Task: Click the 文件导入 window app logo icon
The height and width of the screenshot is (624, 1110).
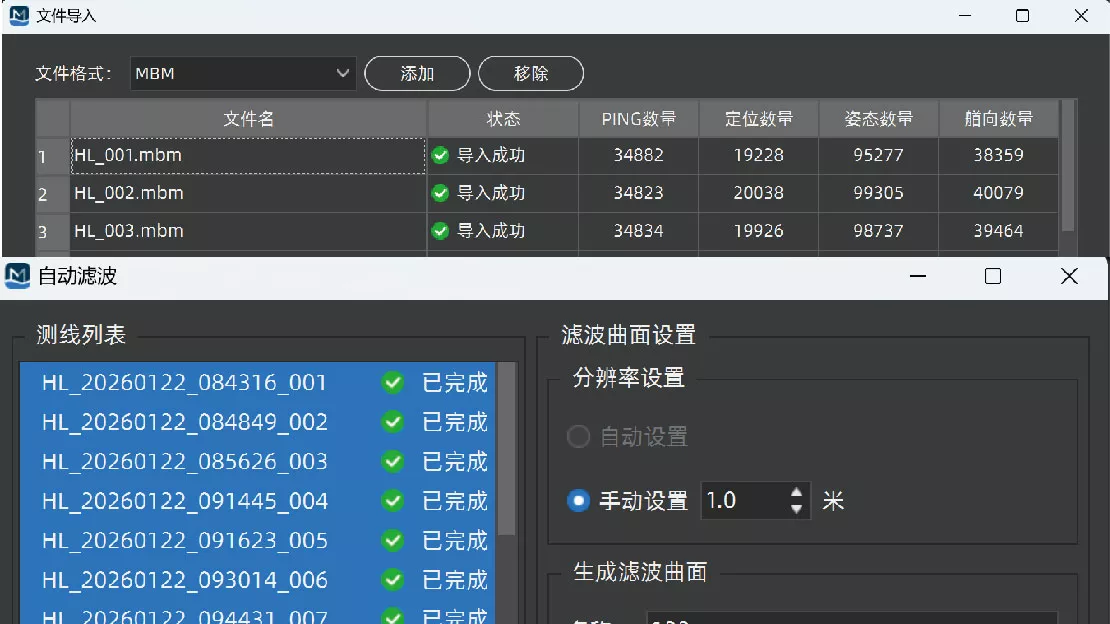Action: 19,16
